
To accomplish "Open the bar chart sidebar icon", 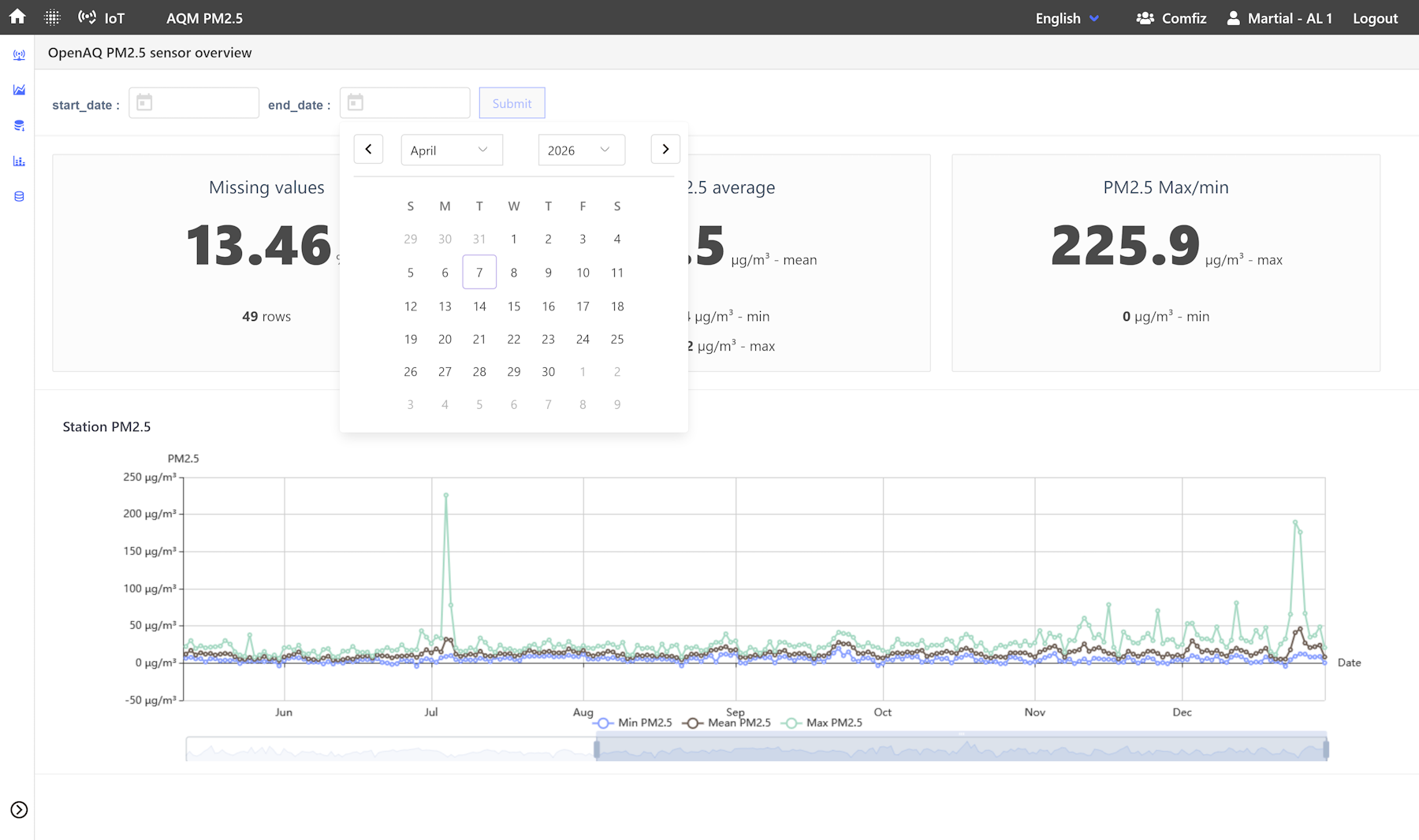I will (x=19, y=162).
